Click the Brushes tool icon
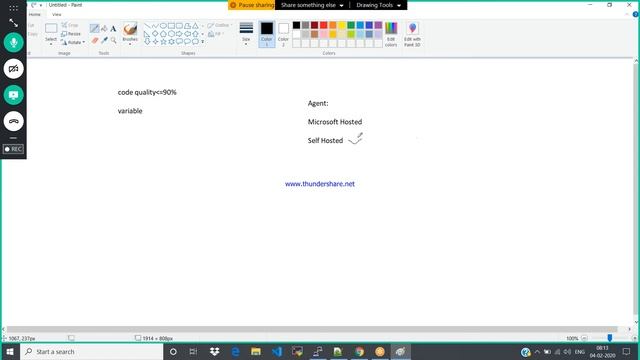Viewport: 640px width, 360px height. 130,29
